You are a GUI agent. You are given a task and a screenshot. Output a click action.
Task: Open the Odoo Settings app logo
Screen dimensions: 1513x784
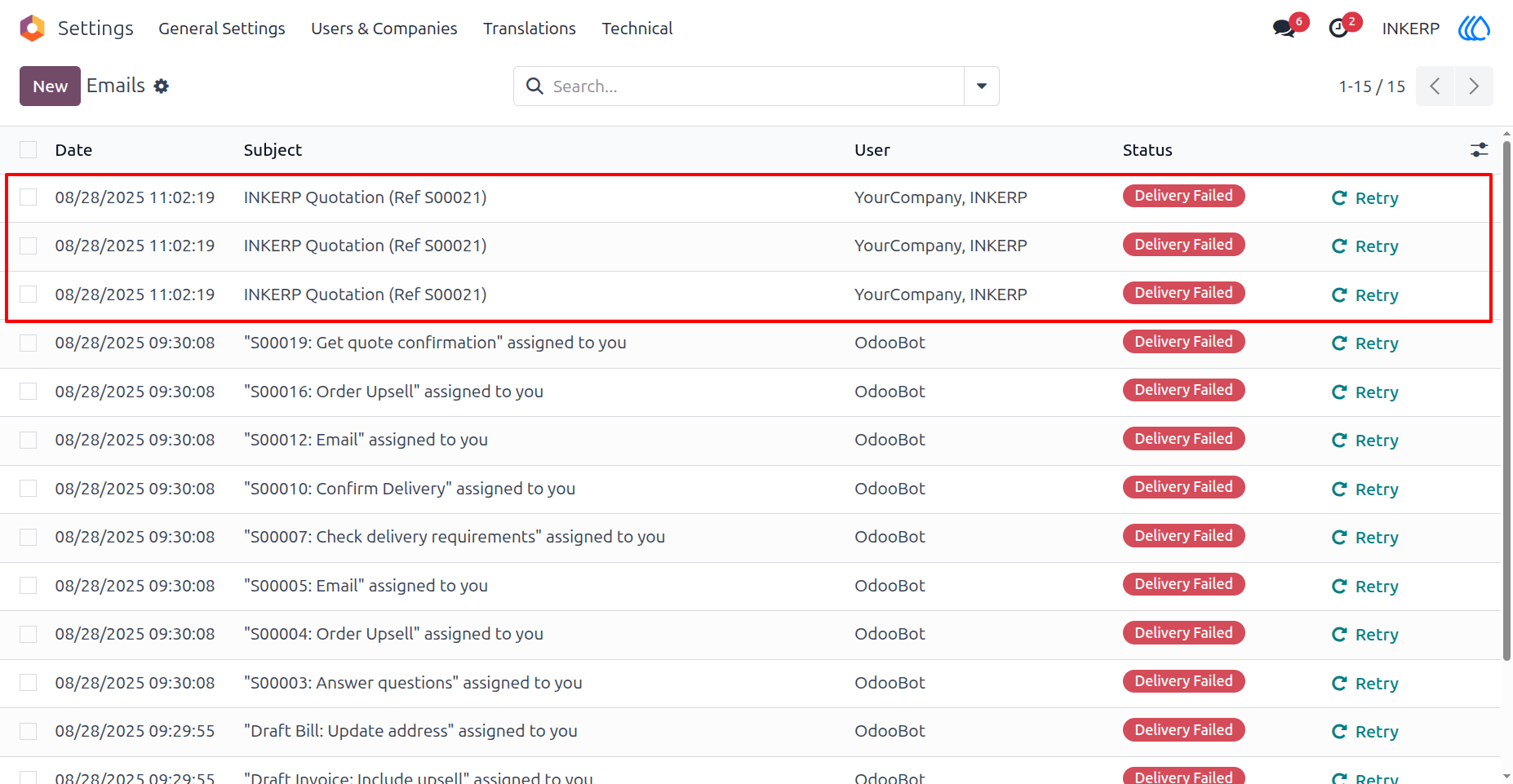32,29
